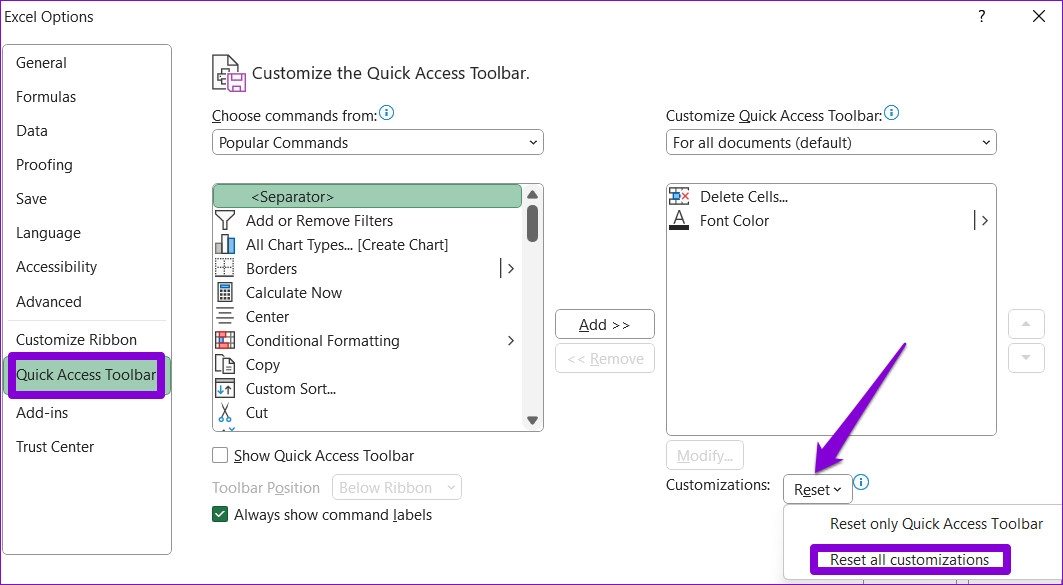Choose Reset all customizations
This screenshot has width=1063, height=585.
pos(909,560)
